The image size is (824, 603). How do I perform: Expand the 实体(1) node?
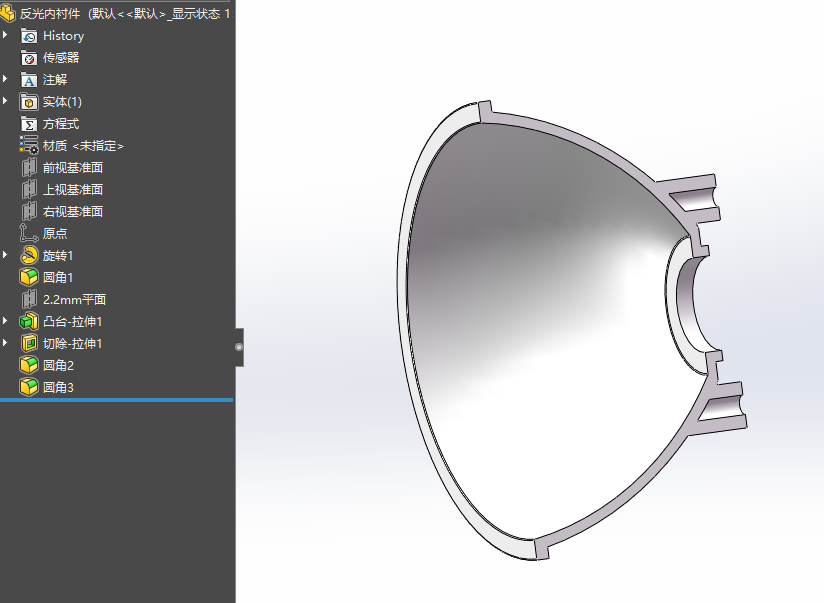point(6,101)
